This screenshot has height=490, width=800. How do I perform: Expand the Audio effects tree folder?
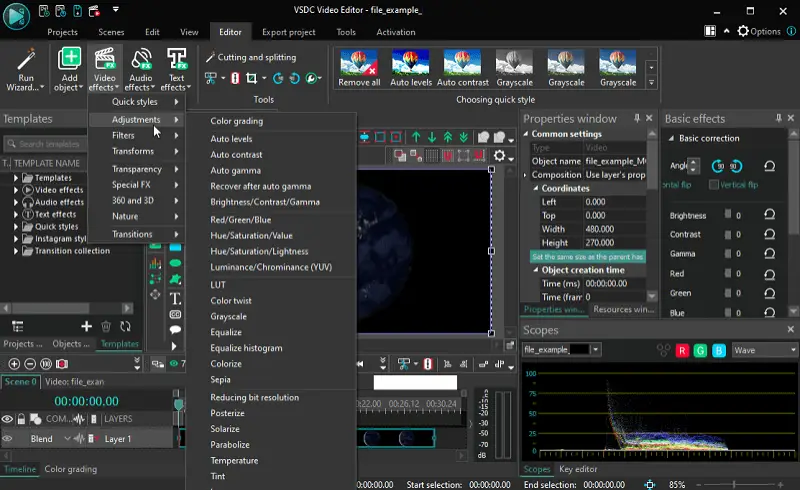(16, 202)
